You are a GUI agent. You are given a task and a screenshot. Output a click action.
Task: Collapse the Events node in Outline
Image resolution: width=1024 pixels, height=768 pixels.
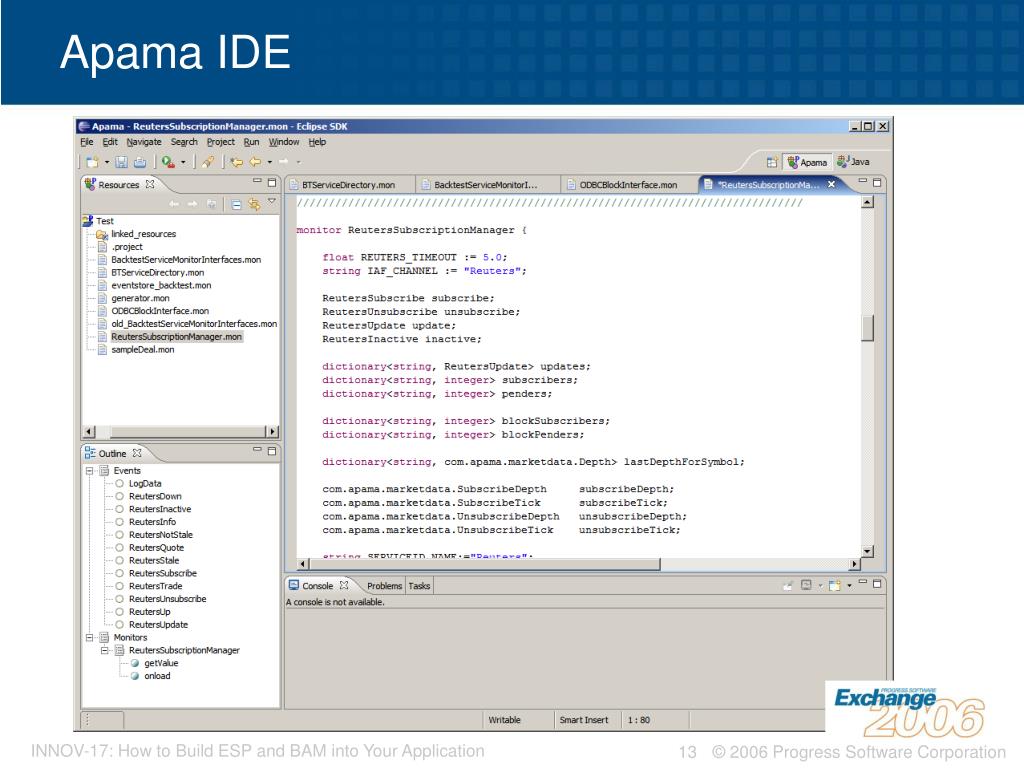click(x=89, y=471)
